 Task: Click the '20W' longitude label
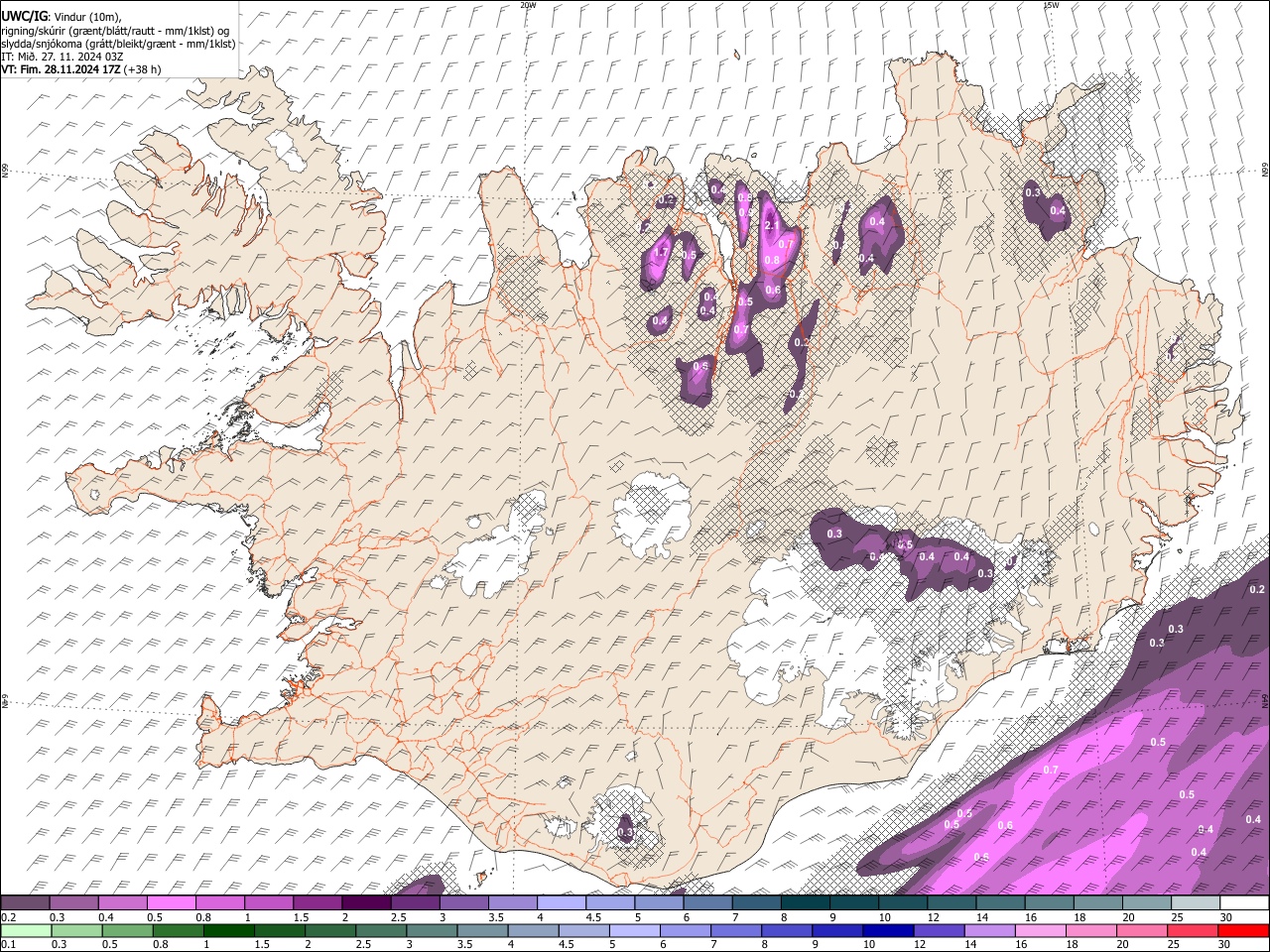pos(529,5)
